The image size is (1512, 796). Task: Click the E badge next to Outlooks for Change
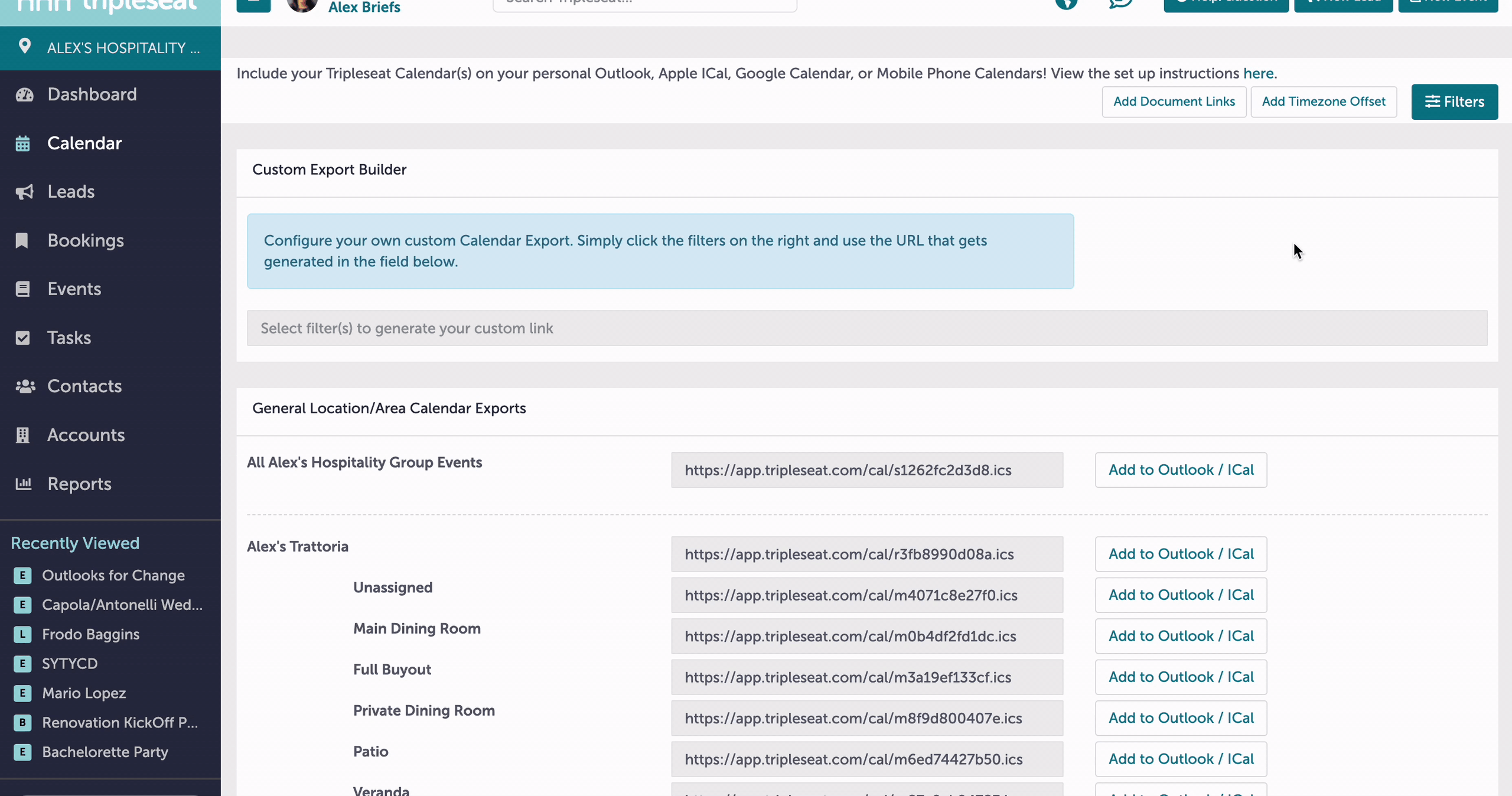[x=22, y=575]
